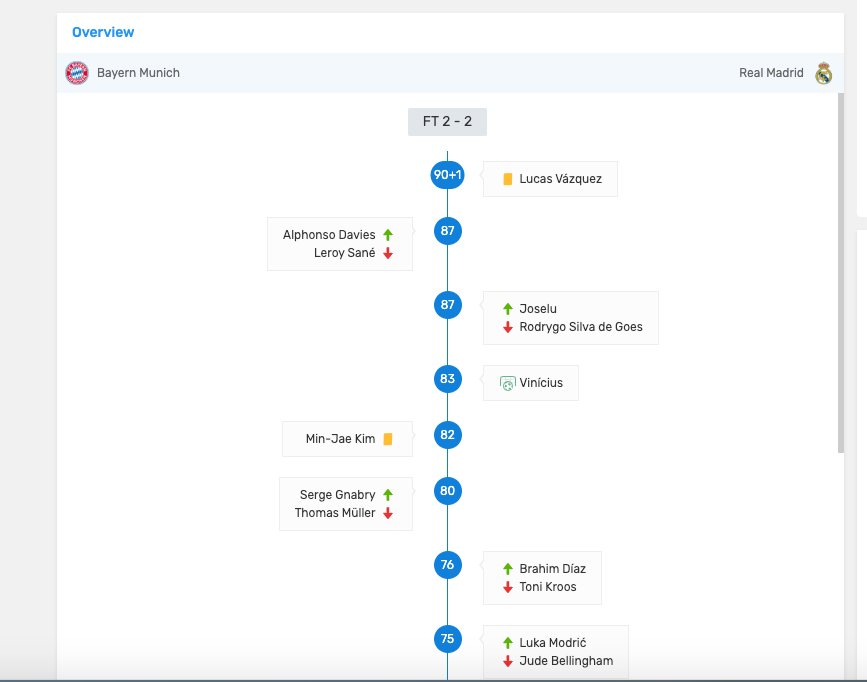Viewport: 867px width, 682px height.
Task: Click the FT 2 - 2 score badge
Action: click(447, 122)
